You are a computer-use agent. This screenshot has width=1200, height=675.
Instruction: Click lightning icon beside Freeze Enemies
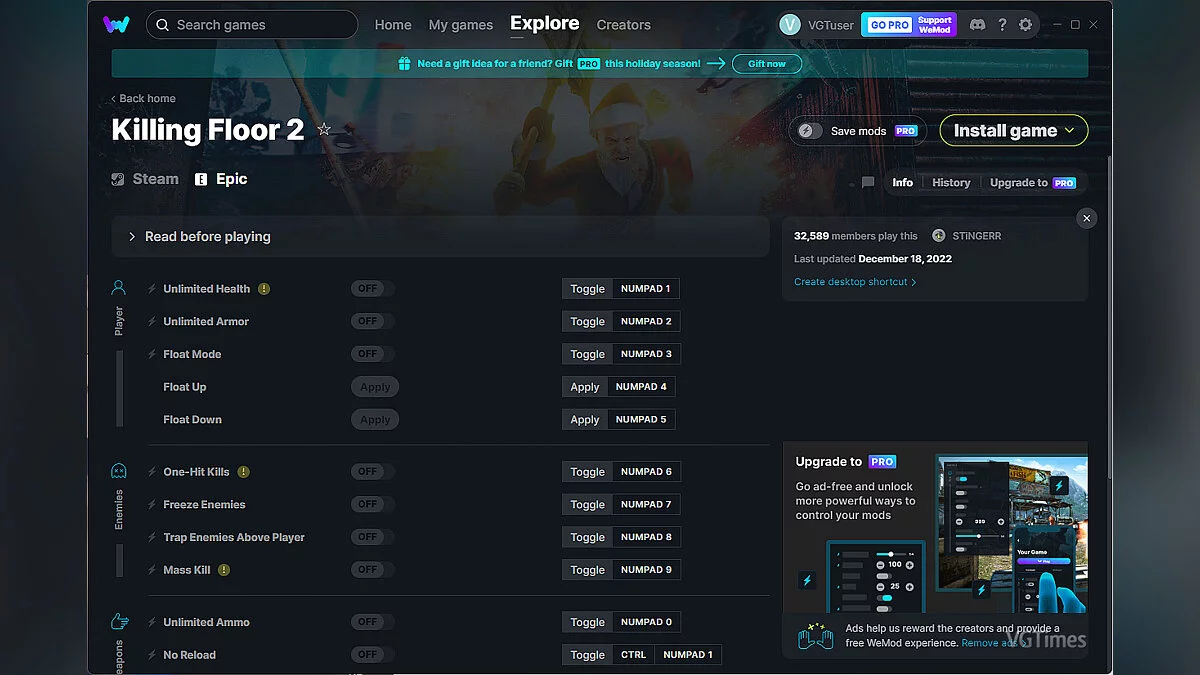click(x=152, y=505)
